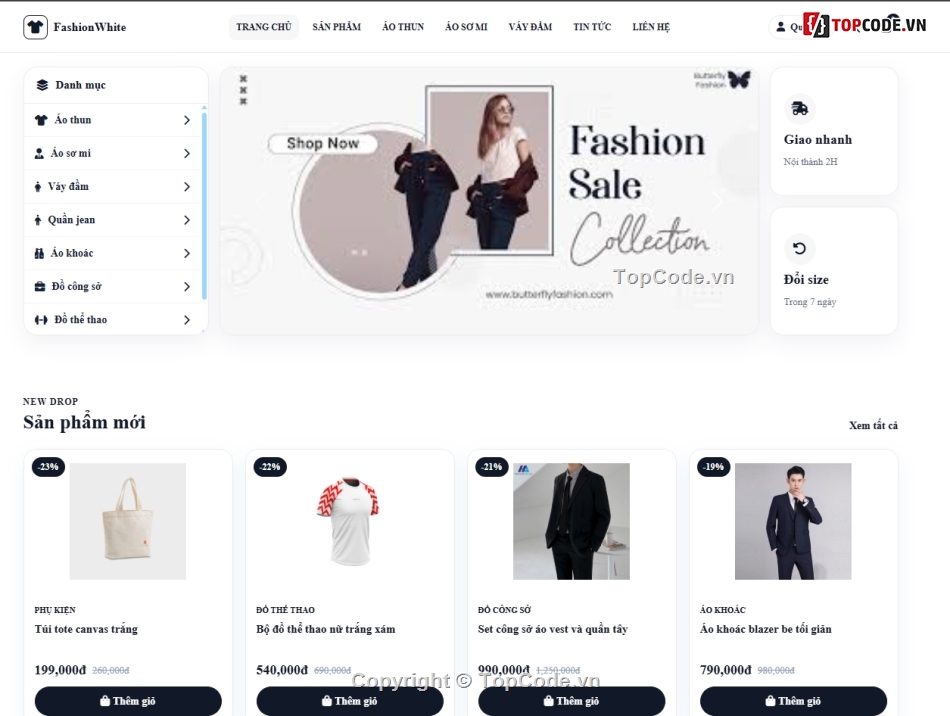The height and width of the screenshot is (716, 950).
Task: Open Set công sở áo vest và quần tây title
Action: pyautogui.click(x=553, y=629)
